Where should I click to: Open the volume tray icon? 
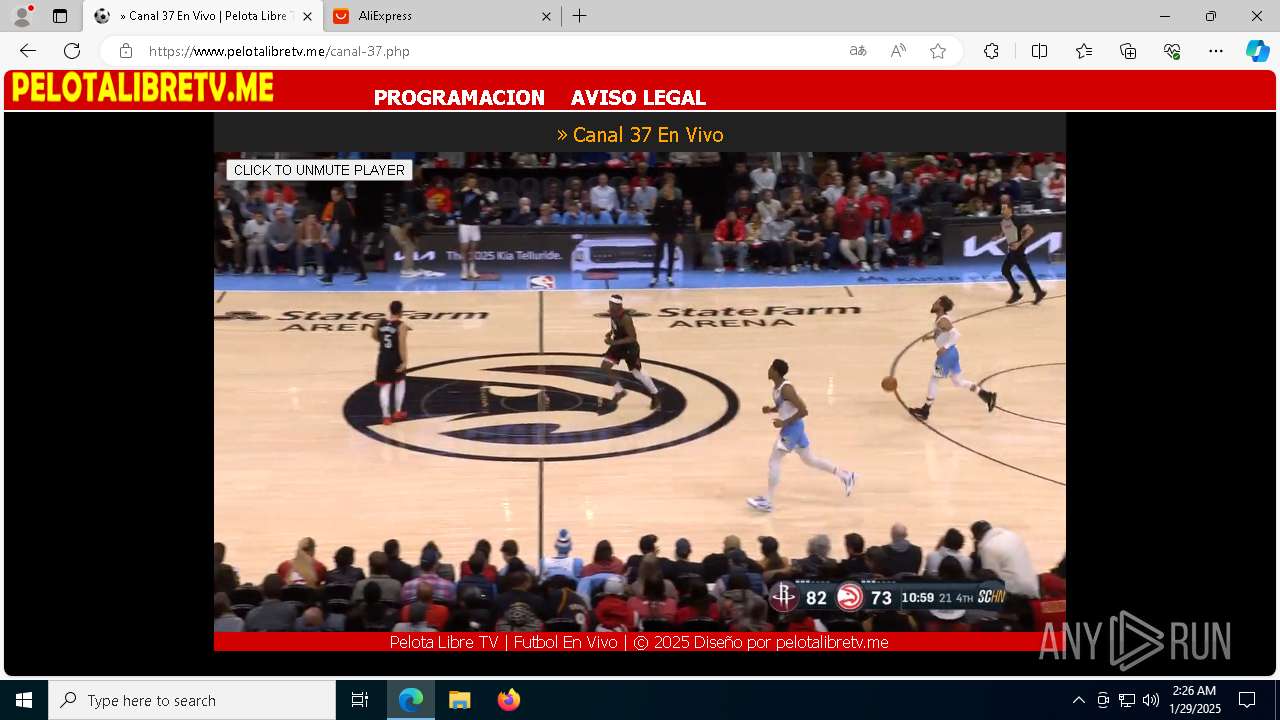[x=1151, y=700]
